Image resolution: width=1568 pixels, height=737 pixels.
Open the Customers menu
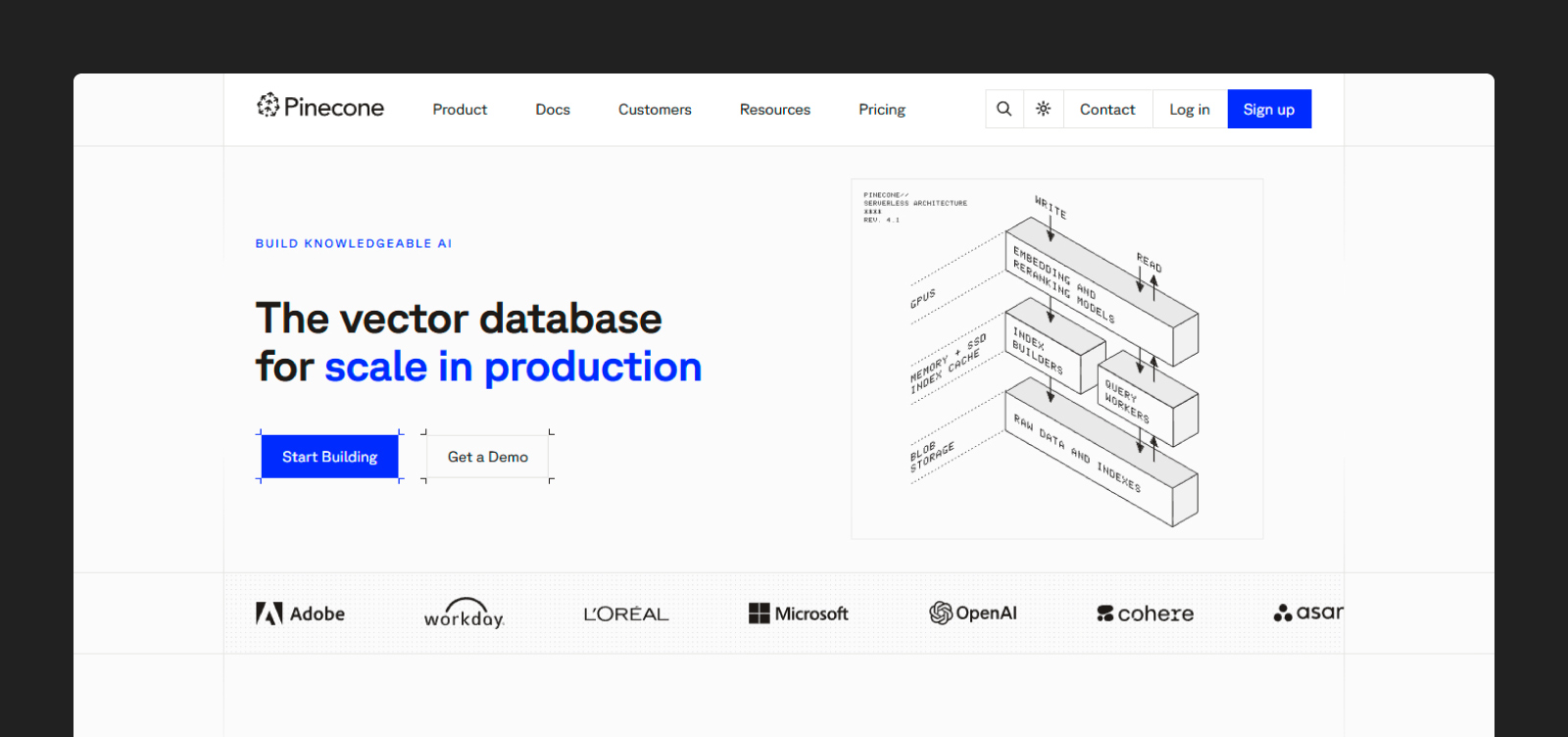655,110
